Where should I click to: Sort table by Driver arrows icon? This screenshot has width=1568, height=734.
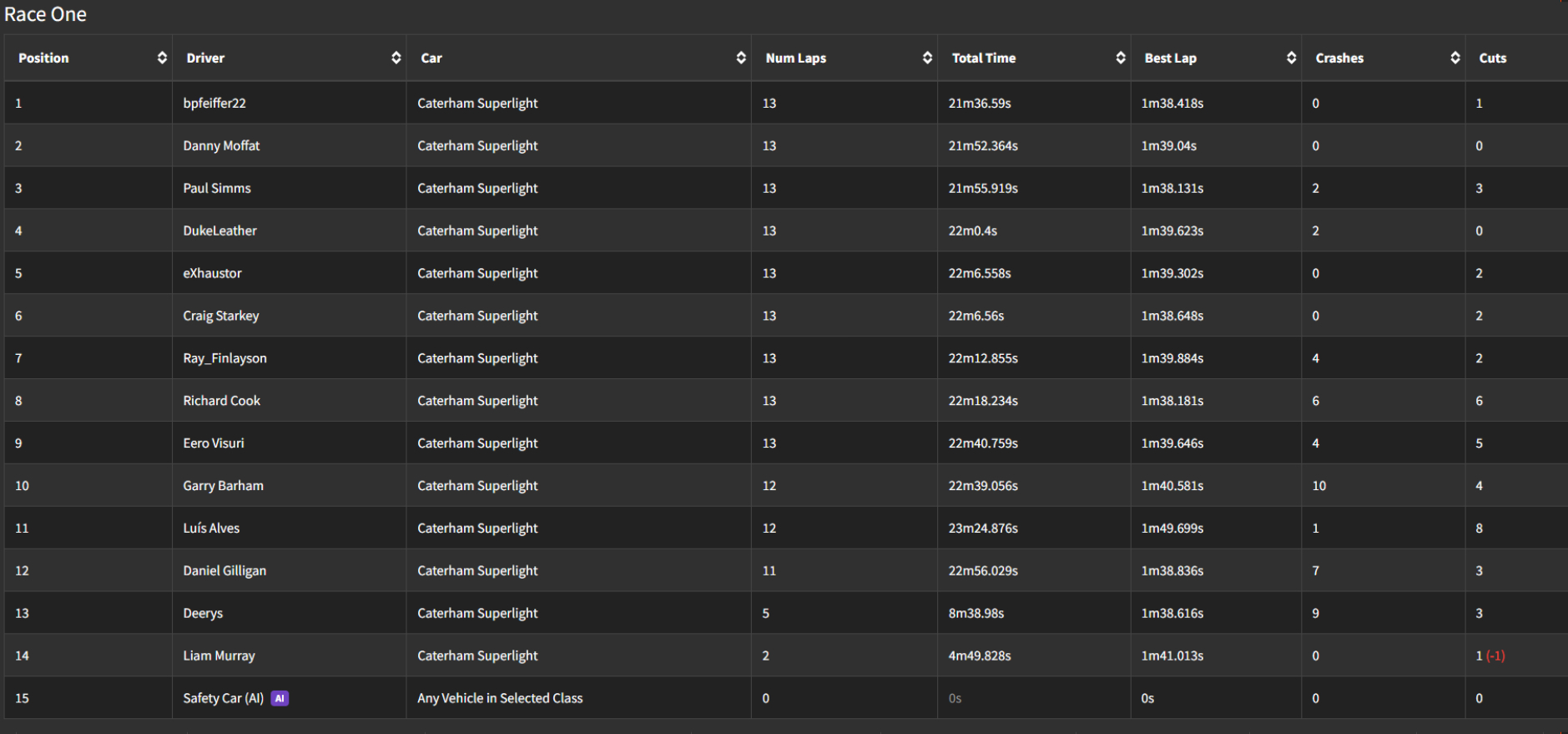tap(396, 58)
